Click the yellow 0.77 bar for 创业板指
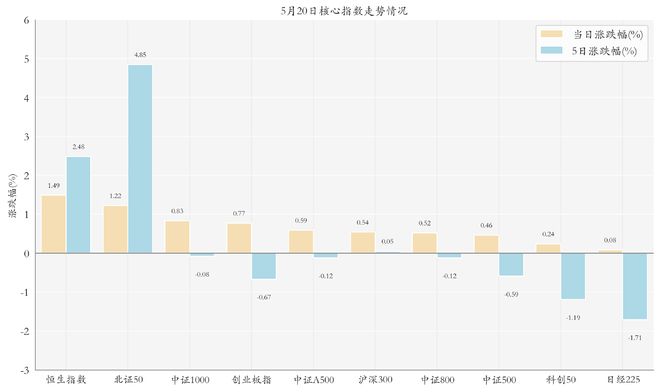This screenshot has height=392, width=660. pyautogui.click(x=239, y=238)
